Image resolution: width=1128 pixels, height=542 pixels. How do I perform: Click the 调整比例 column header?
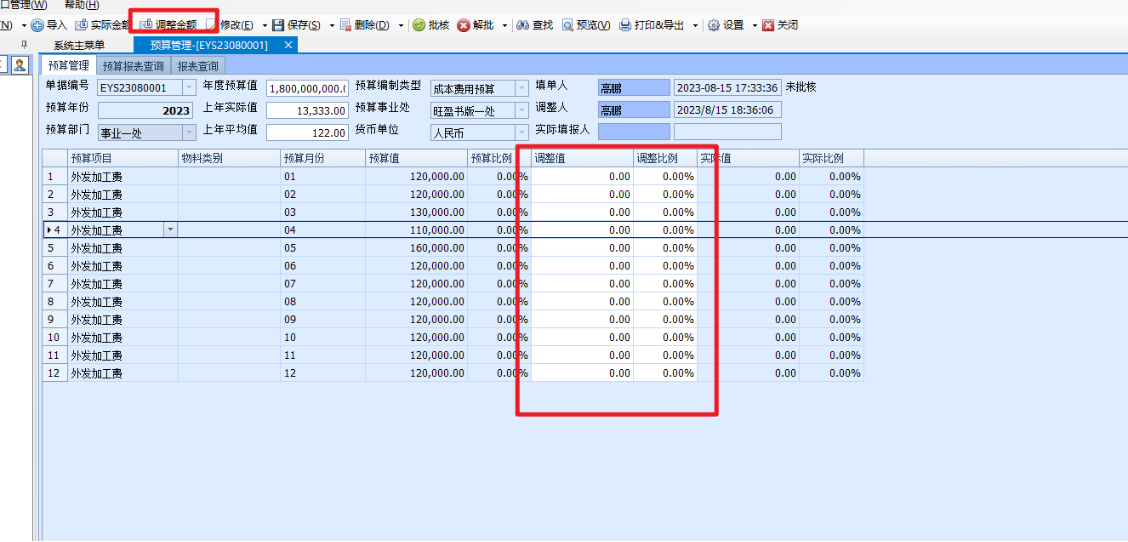tap(665, 158)
